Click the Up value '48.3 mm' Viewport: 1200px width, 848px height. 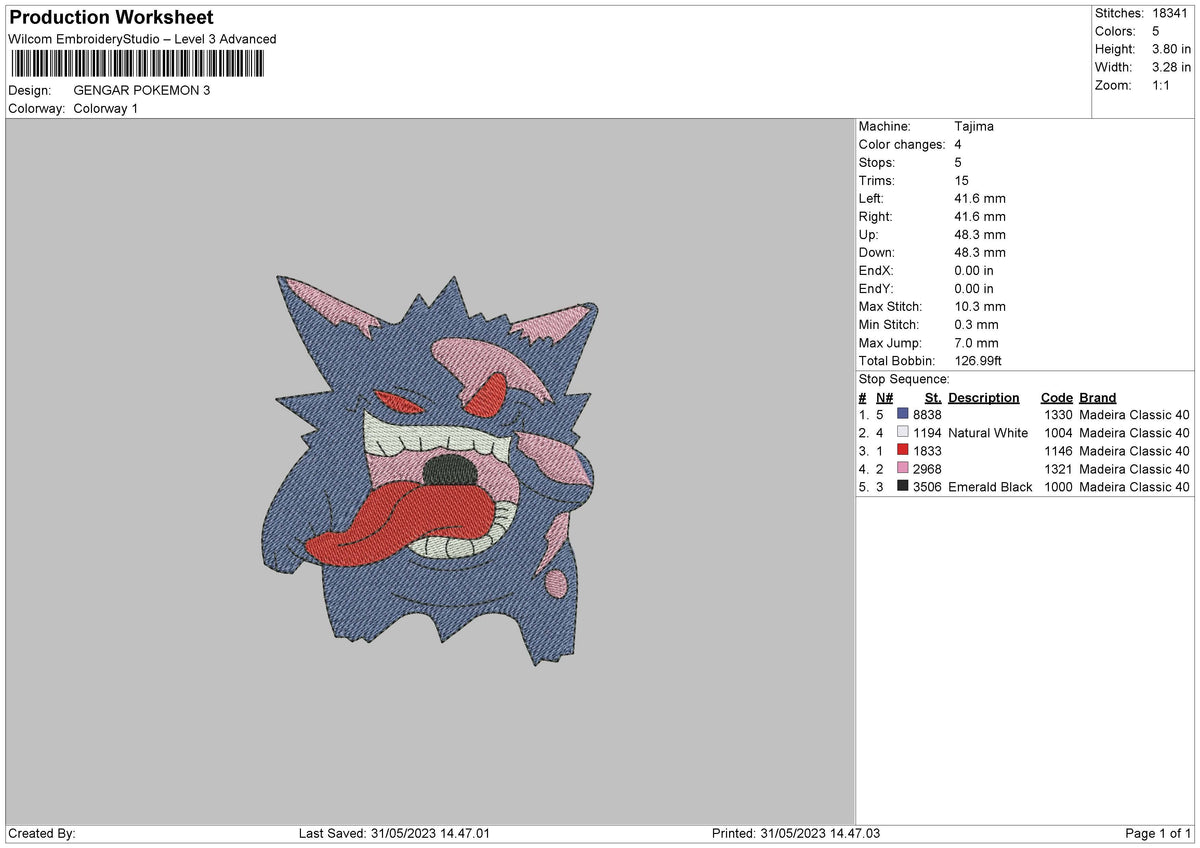(980, 234)
